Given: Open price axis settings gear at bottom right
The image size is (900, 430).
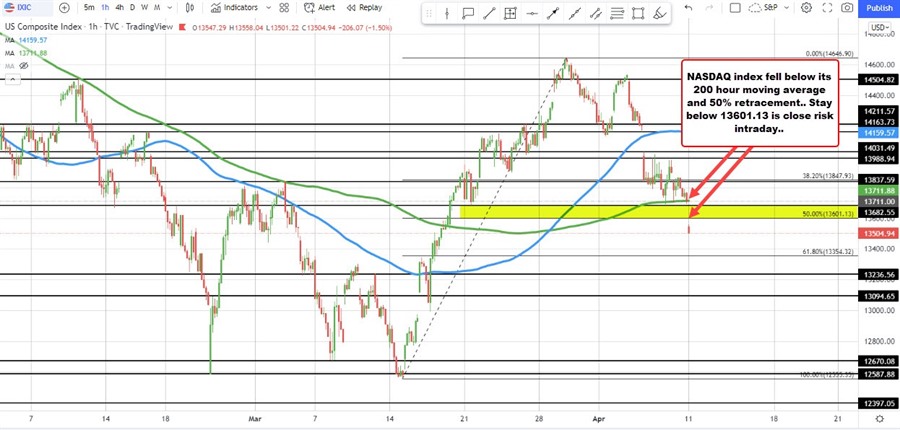Looking at the screenshot, I should pyautogui.click(x=879, y=419).
